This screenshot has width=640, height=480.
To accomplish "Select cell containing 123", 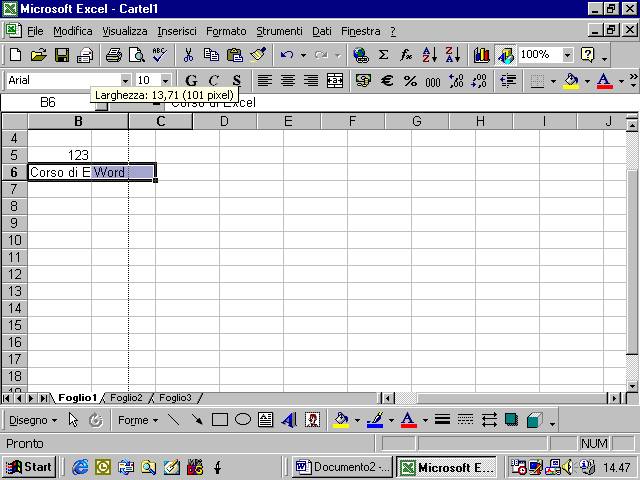I will coord(60,155).
